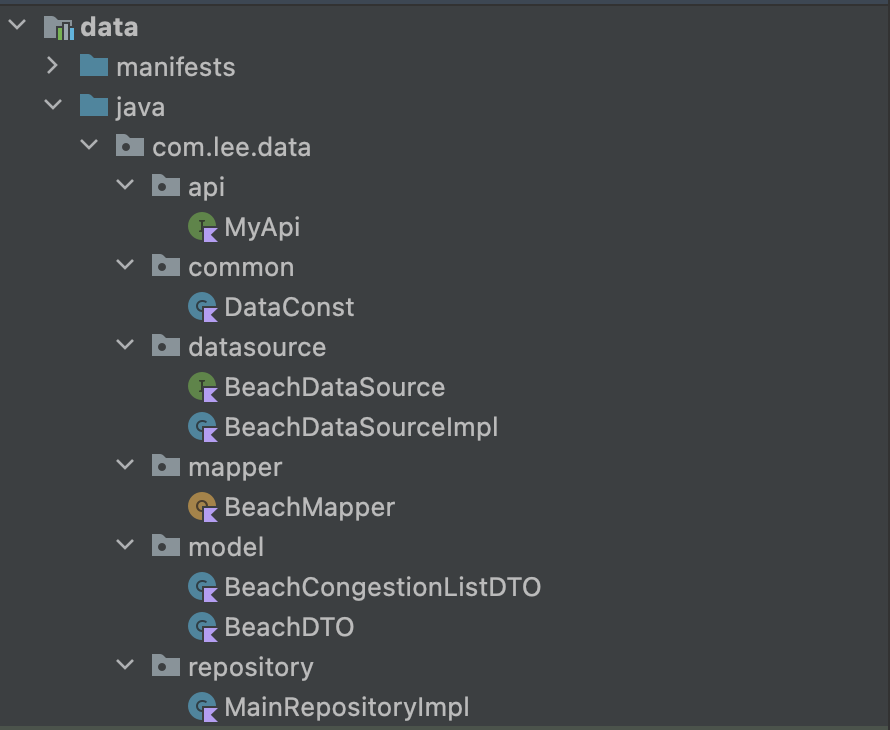Collapse the api package

[x=125, y=184]
